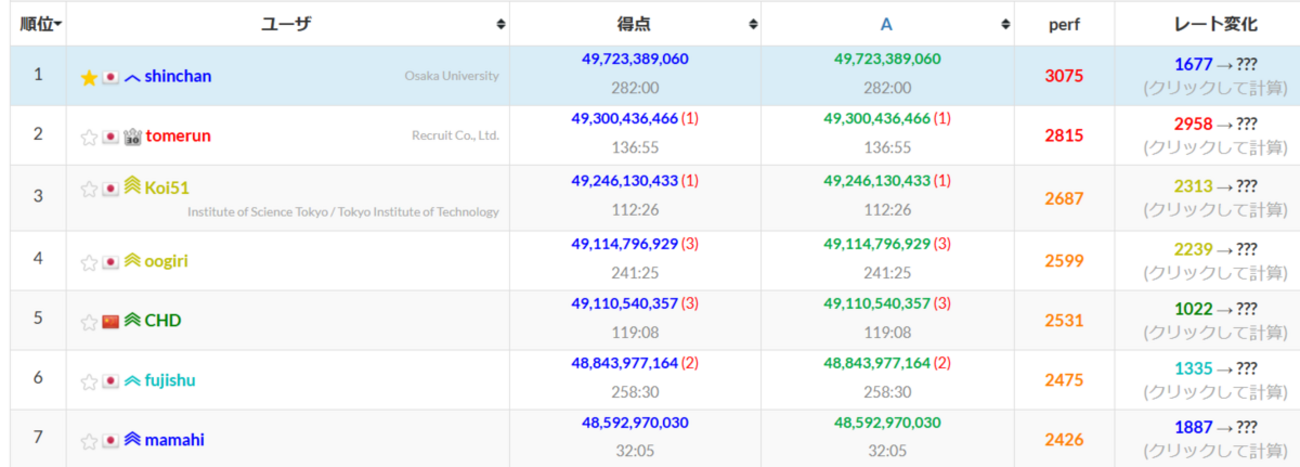Toggle favorite star for fujishu
The image size is (1300, 467).
coord(89,381)
